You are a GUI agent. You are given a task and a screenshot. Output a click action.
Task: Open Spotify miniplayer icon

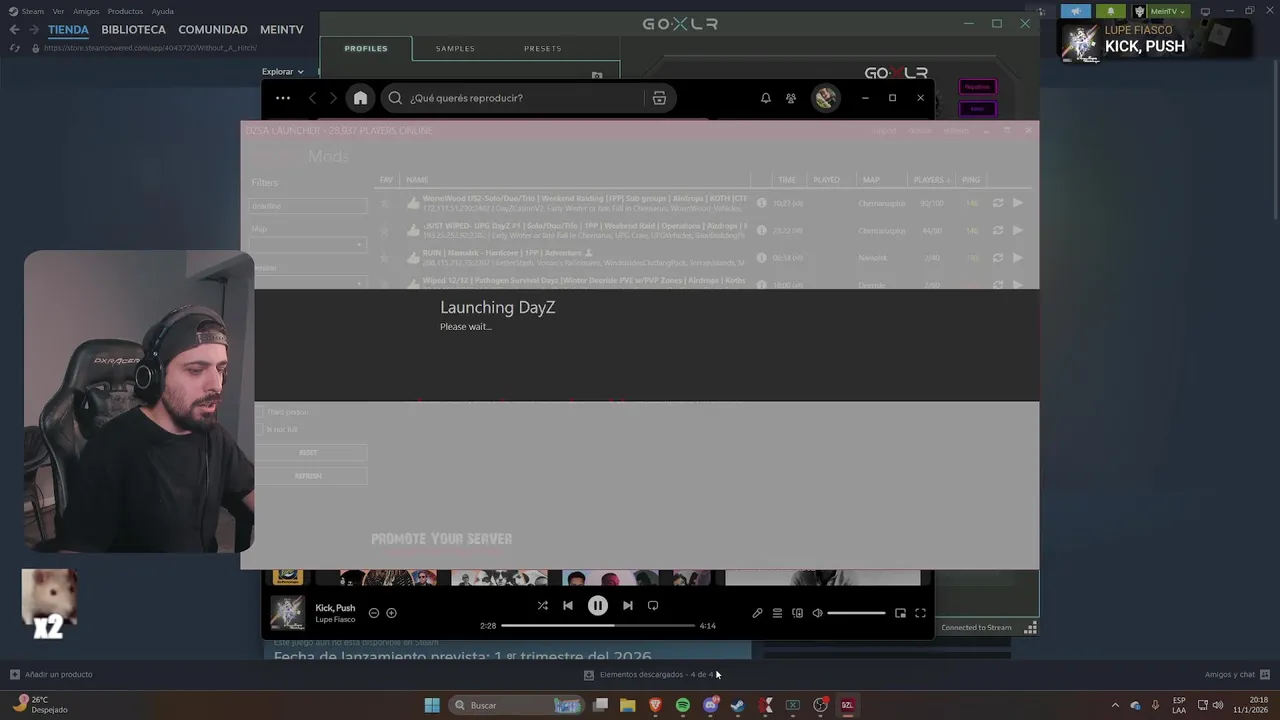tap(900, 613)
